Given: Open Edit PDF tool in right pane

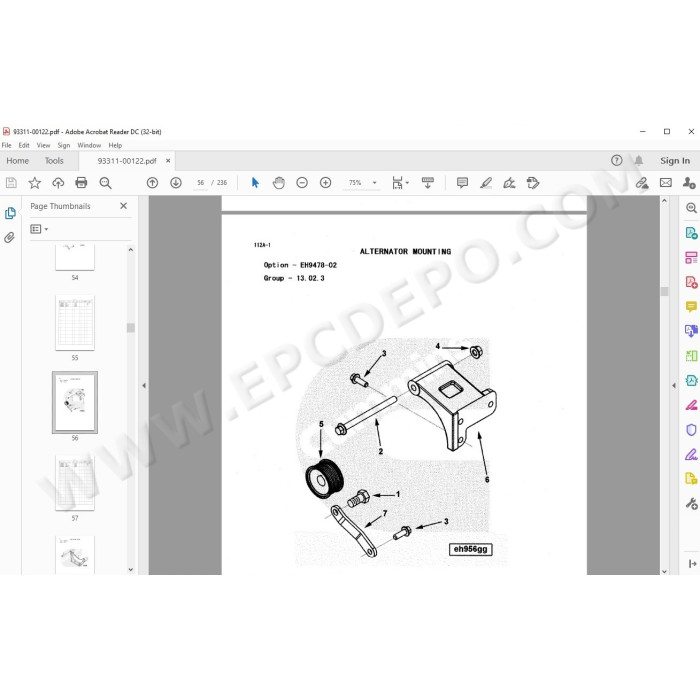Looking at the screenshot, I should 691,258.
